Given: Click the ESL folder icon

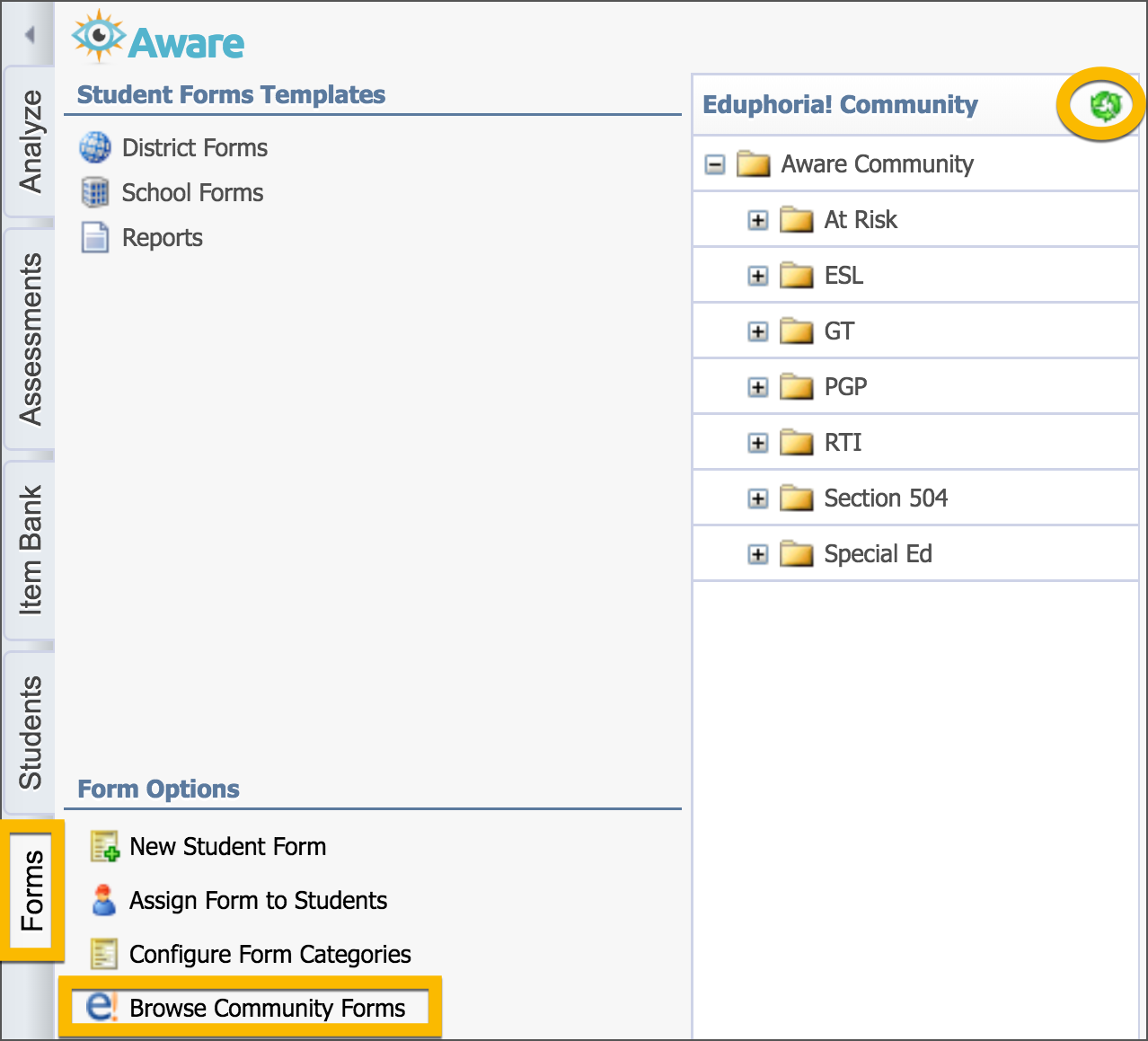Looking at the screenshot, I should point(797,276).
